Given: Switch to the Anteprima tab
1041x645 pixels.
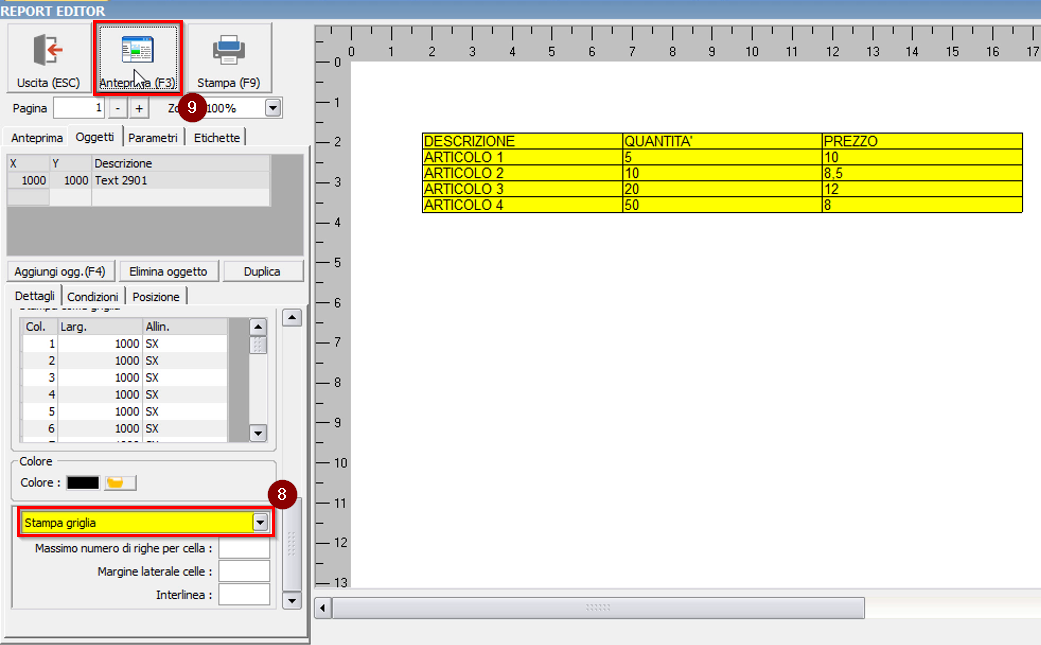Looking at the screenshot, I should (x=37, y=138).
